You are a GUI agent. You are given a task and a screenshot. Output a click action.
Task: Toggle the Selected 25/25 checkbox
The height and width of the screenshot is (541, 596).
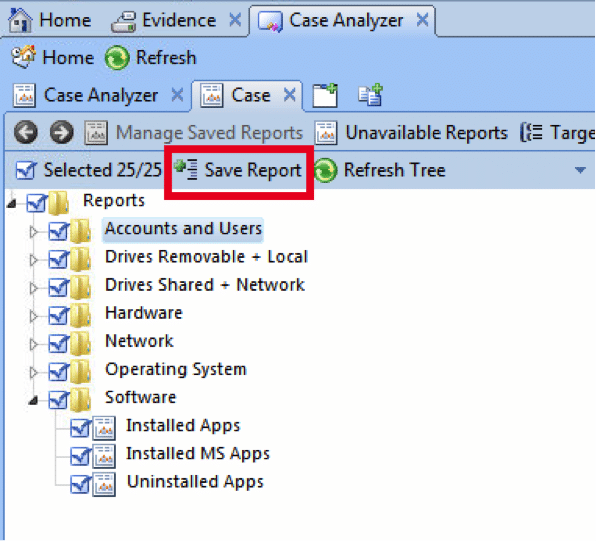click(26, 170)
